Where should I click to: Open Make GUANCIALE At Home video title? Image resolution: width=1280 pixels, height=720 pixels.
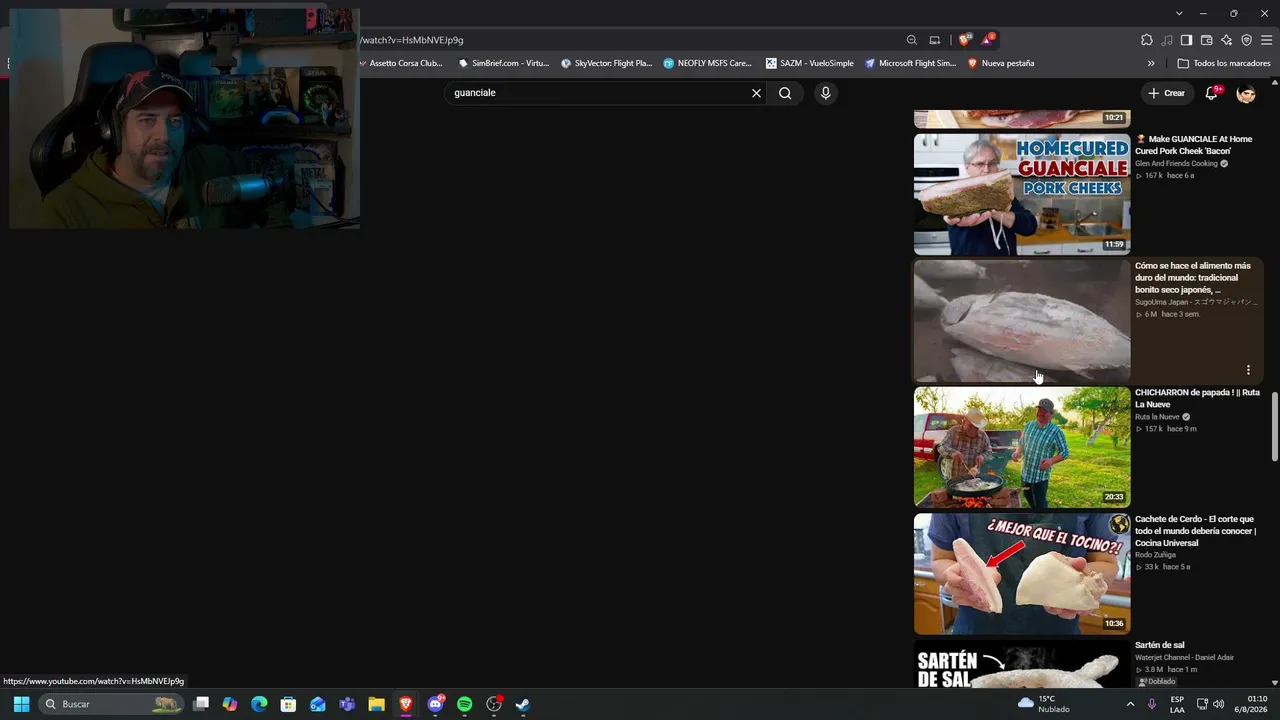coord(1194,145)
